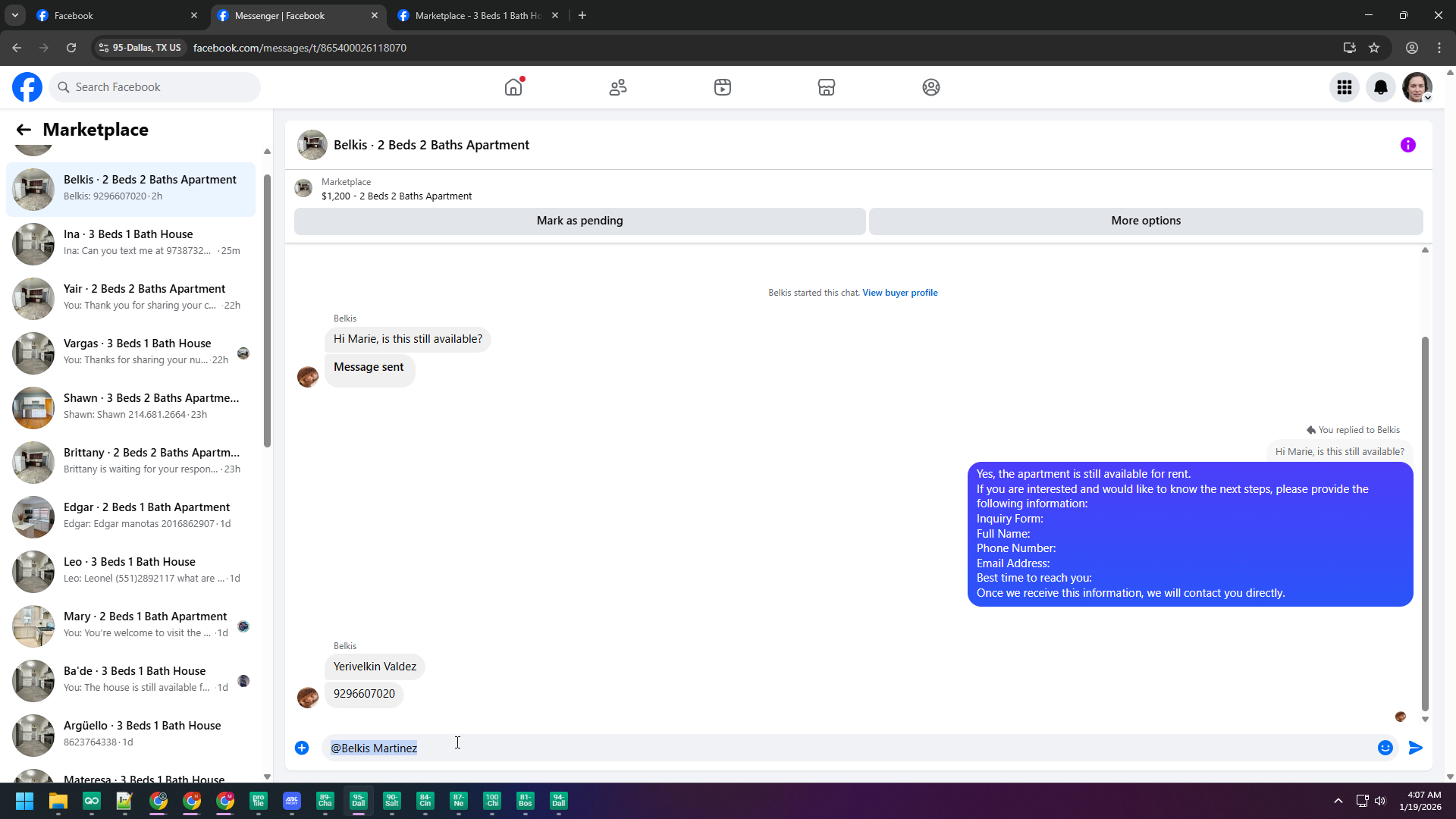Click the conversation list scrollbar
This screenshot has width=1456, height=819.
pos(267,311)
